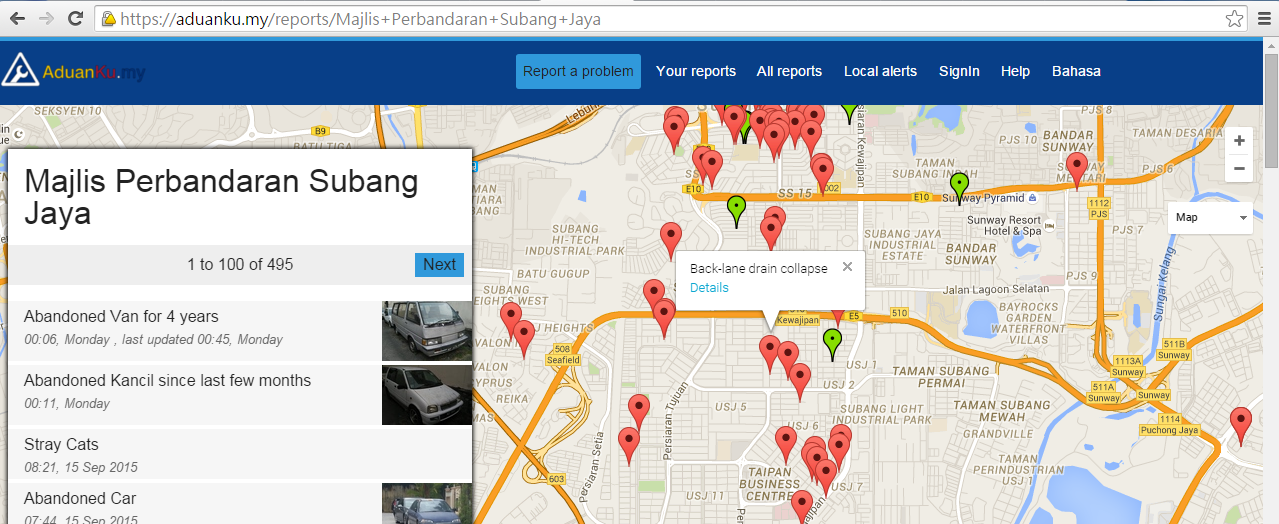Screen dimensions: 1279x524
Task: Open the Abandoned Van for 4 years report
Action: click(x=121, y=317)
